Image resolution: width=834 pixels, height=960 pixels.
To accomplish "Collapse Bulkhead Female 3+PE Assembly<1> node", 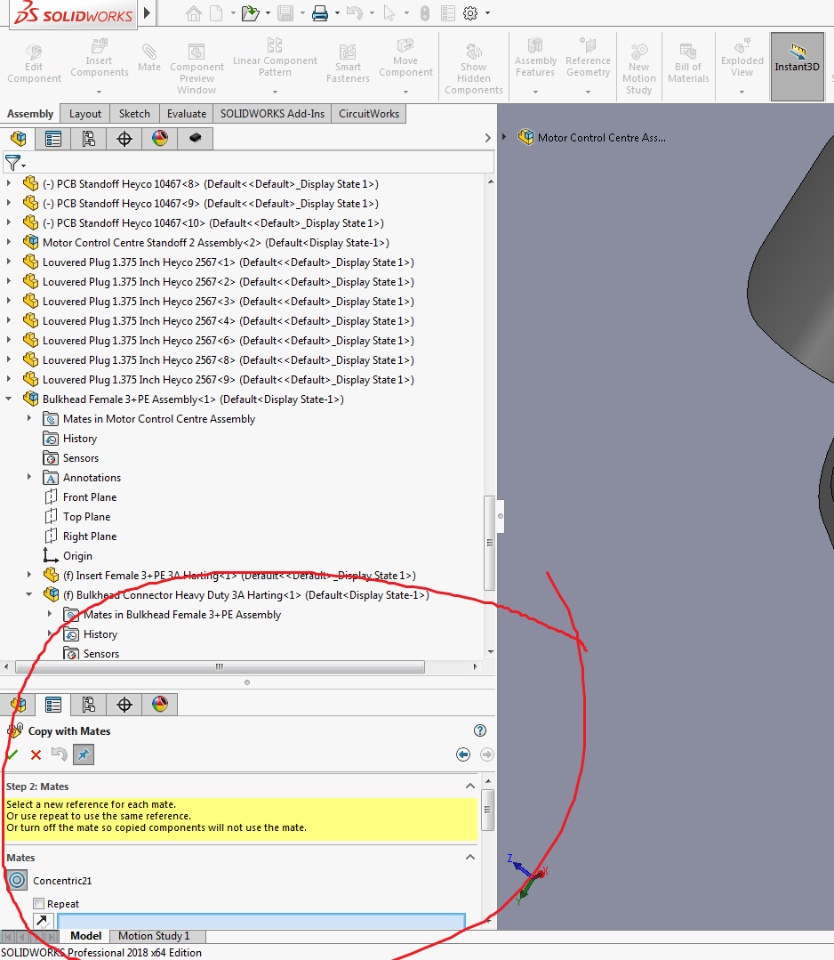I will [9, 399].
